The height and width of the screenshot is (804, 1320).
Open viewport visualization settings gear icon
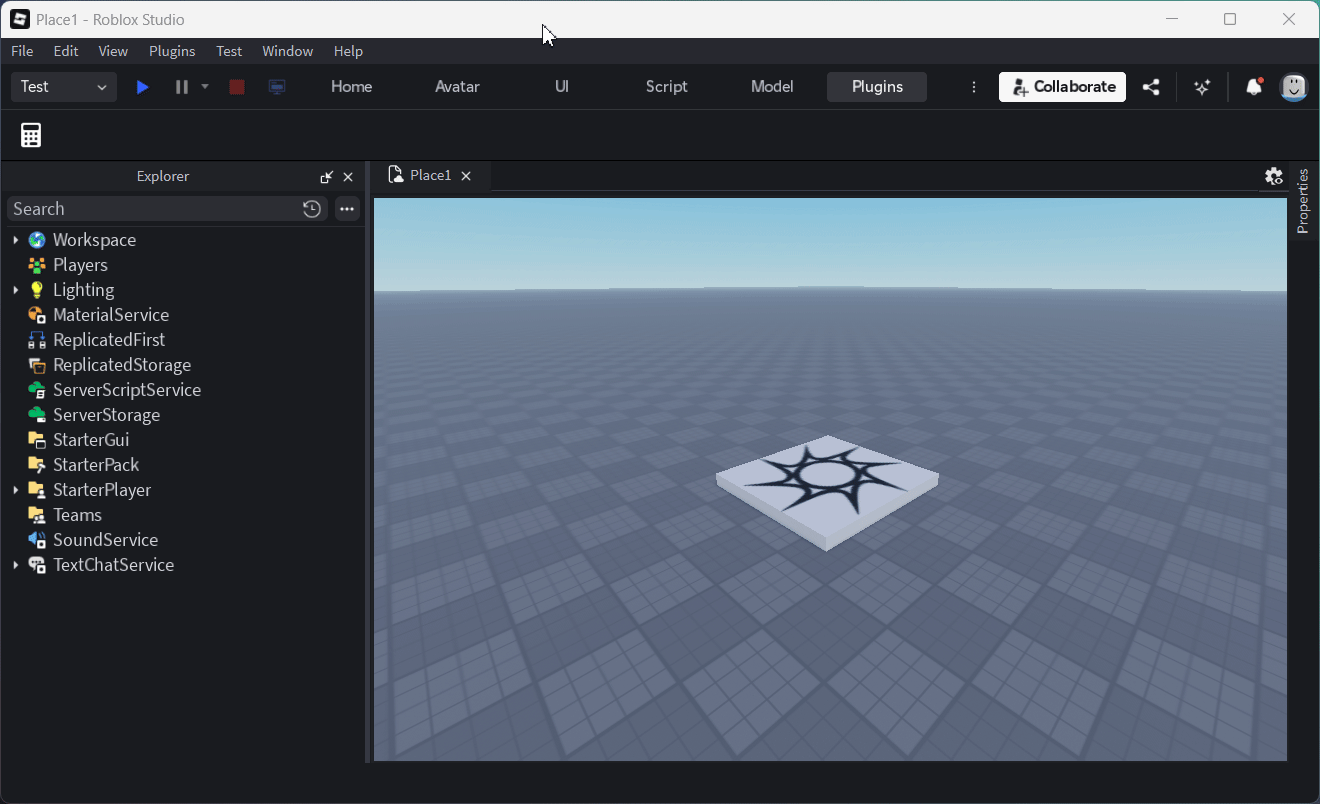pyautogui.click(x=1273, y=175)
